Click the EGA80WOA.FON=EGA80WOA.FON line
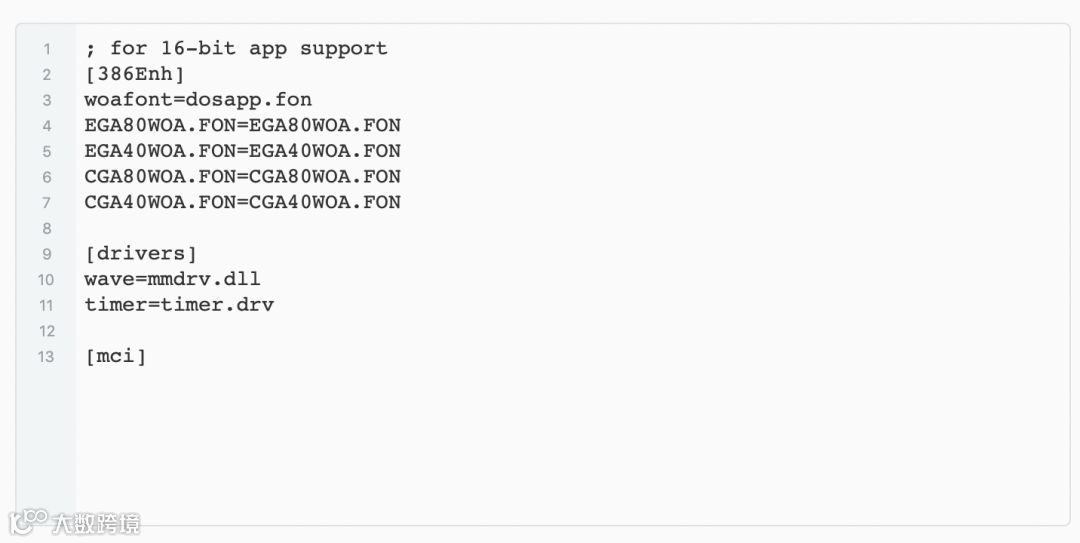Image resolution: width=1080 pixels, height=543 pixels. (242, 126)
